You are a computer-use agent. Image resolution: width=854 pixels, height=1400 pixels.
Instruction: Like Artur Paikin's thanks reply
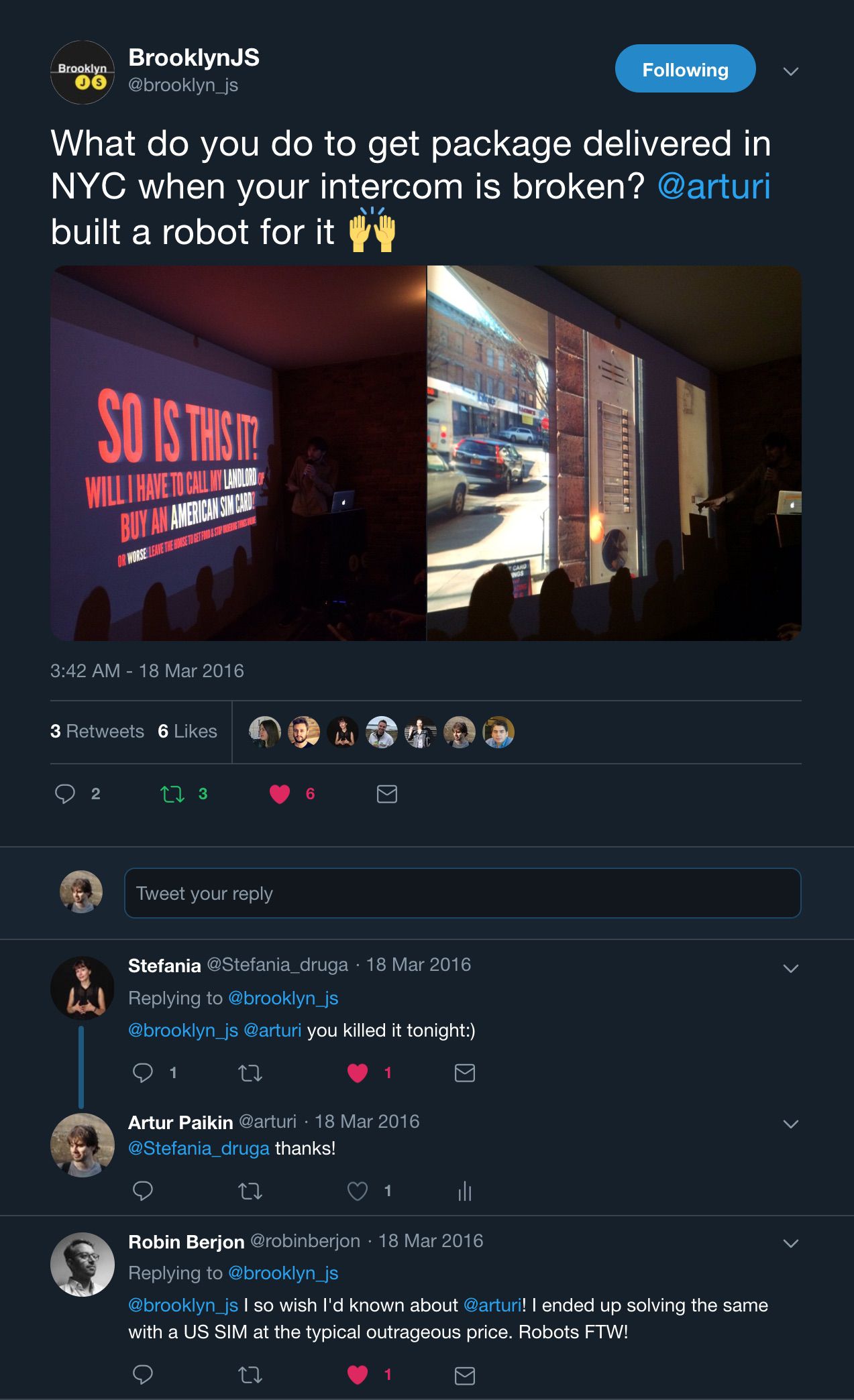358,1191
